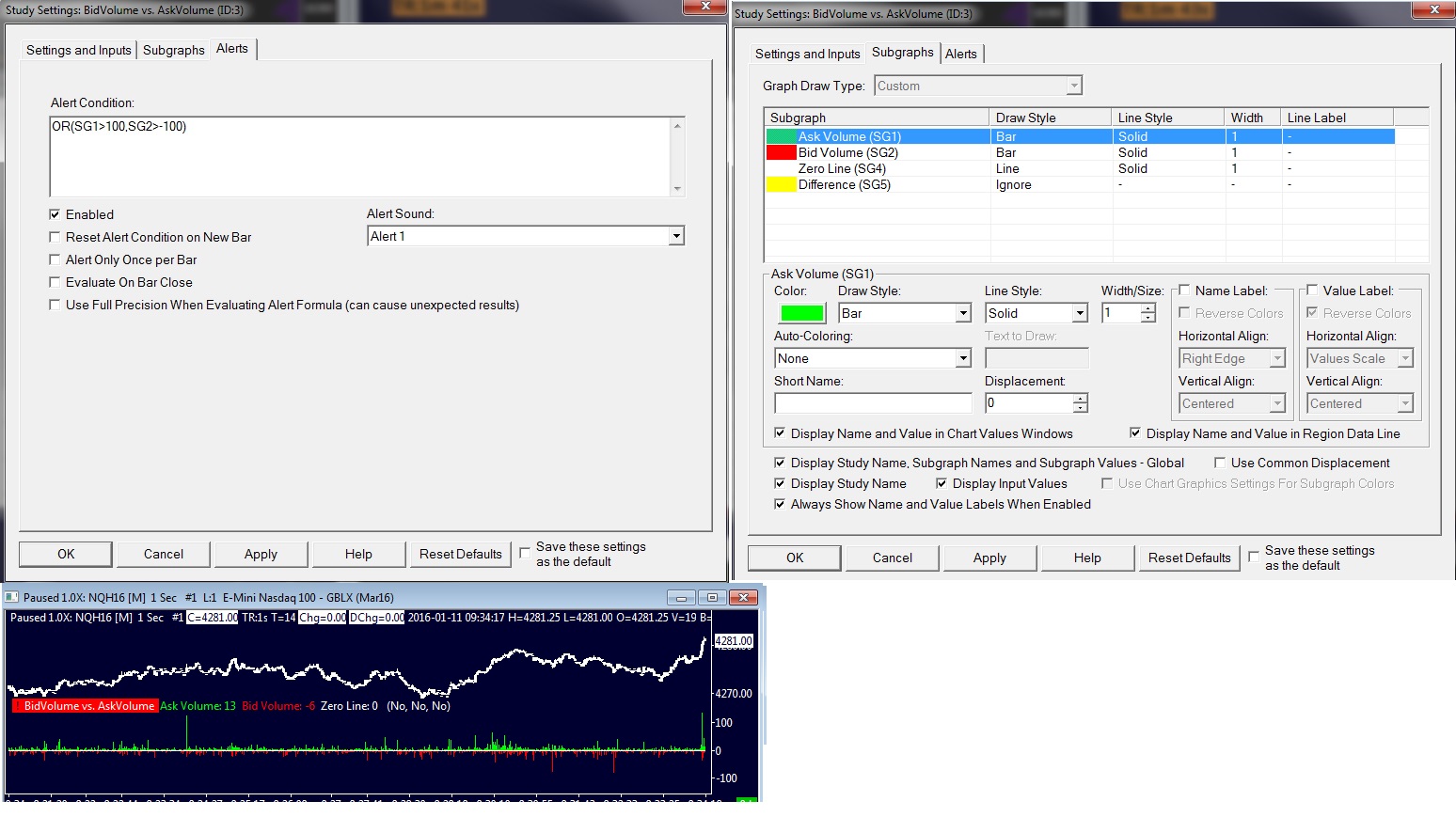Click the yellow Difference (SG5) row swatch
This screenshot has width=1456, height=817.
point(782,184)
